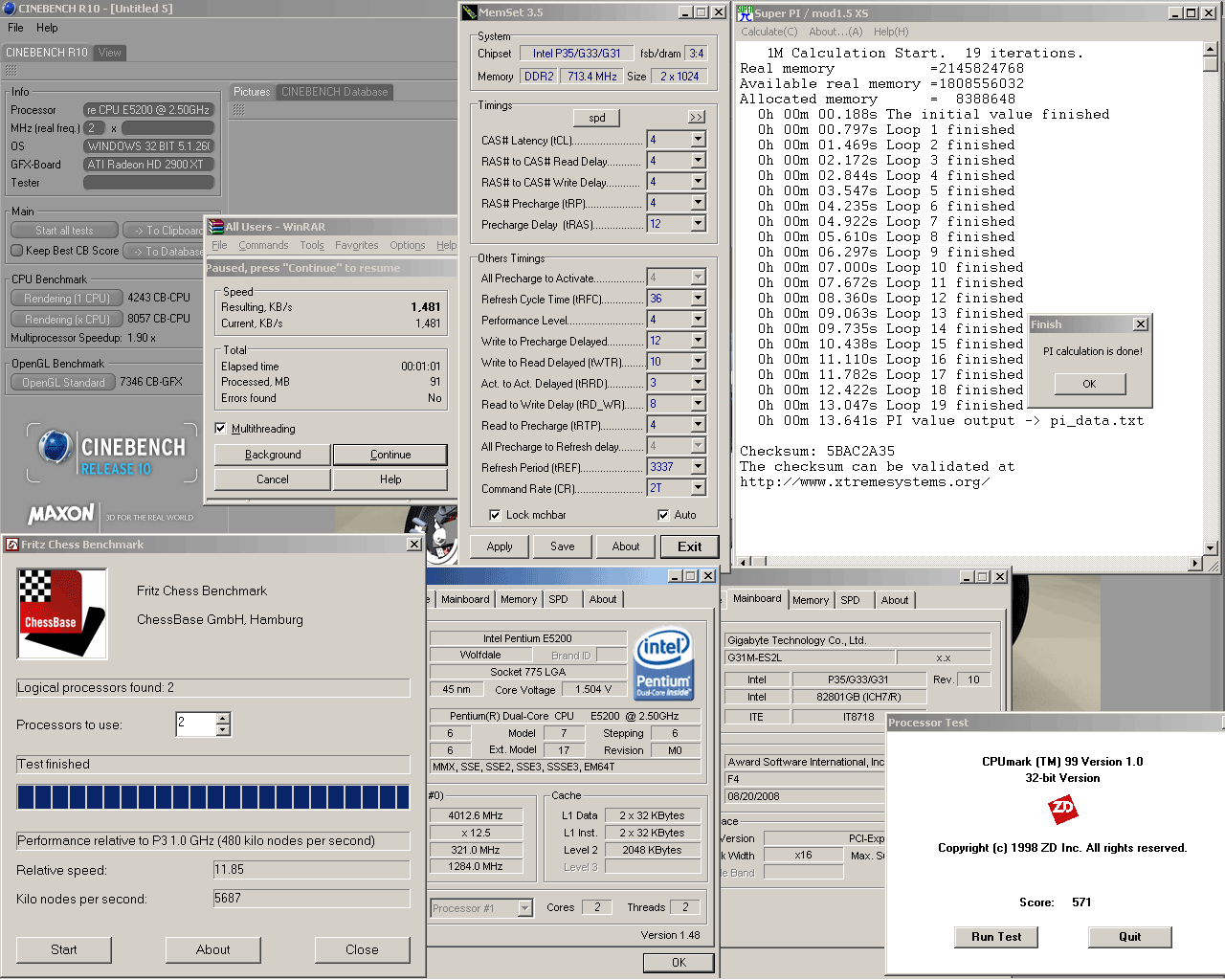Click the Background button in WinRAR
Image resolution: width=1225 pixels, height=980 pixels.
click(x=273, y=455)
